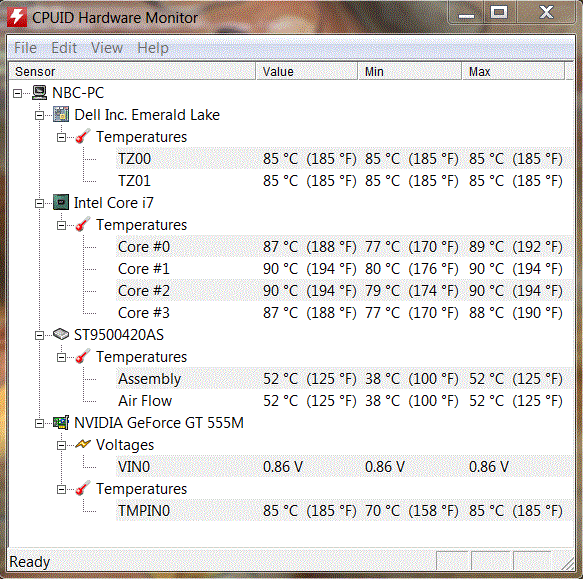Collapse the Intel Core i7 tree branch

coord(39,203)
